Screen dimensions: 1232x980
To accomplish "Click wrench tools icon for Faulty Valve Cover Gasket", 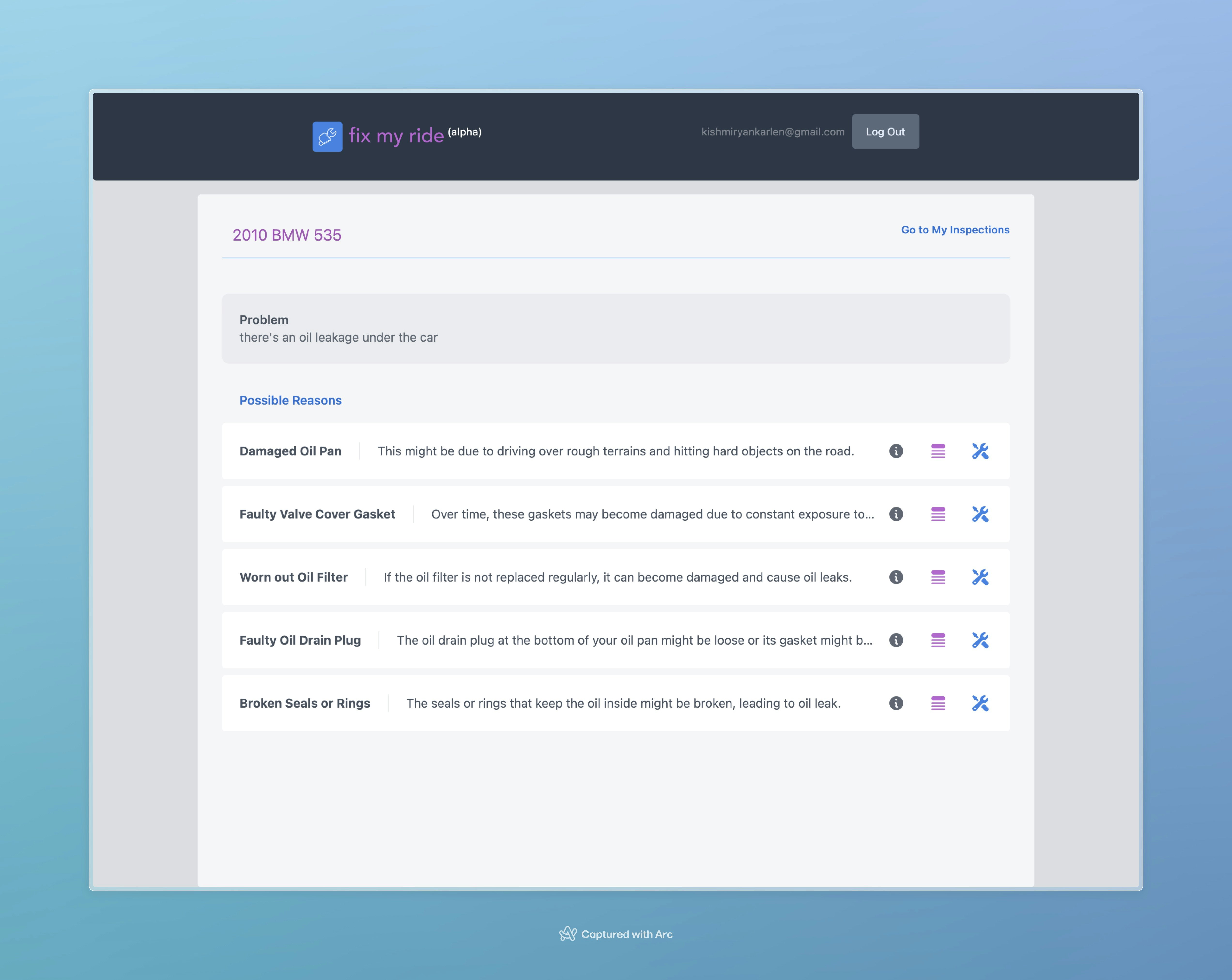I will pyautogui.click(x=980, y=514).
